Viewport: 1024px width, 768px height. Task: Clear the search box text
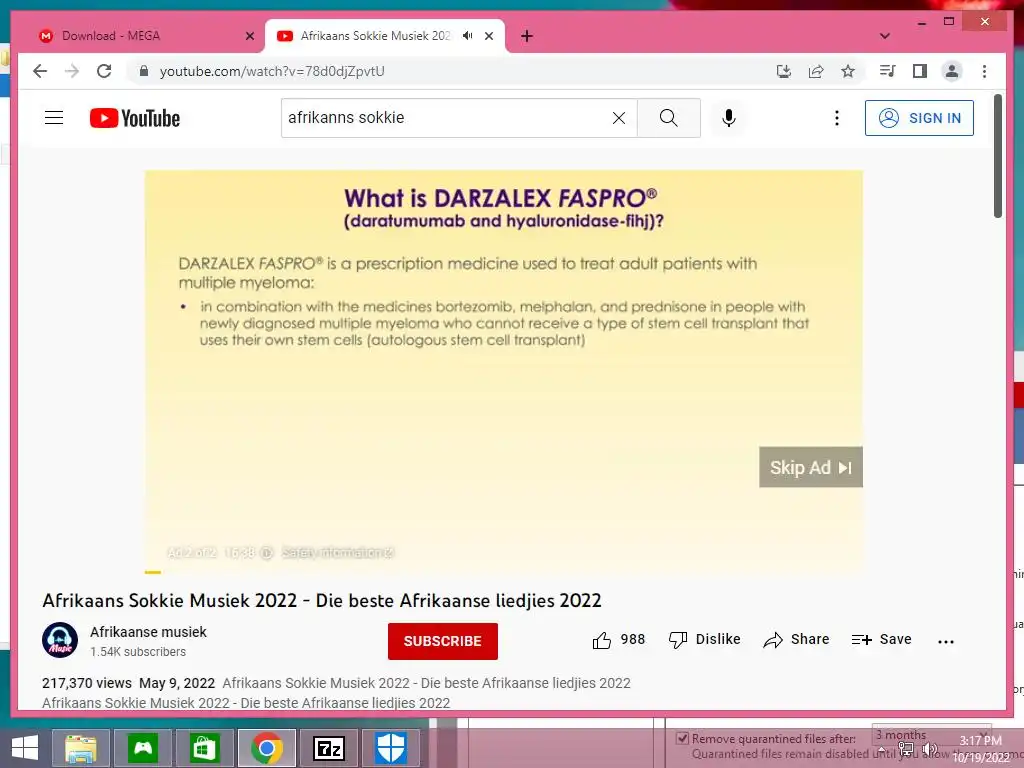(x=618, y=118)
